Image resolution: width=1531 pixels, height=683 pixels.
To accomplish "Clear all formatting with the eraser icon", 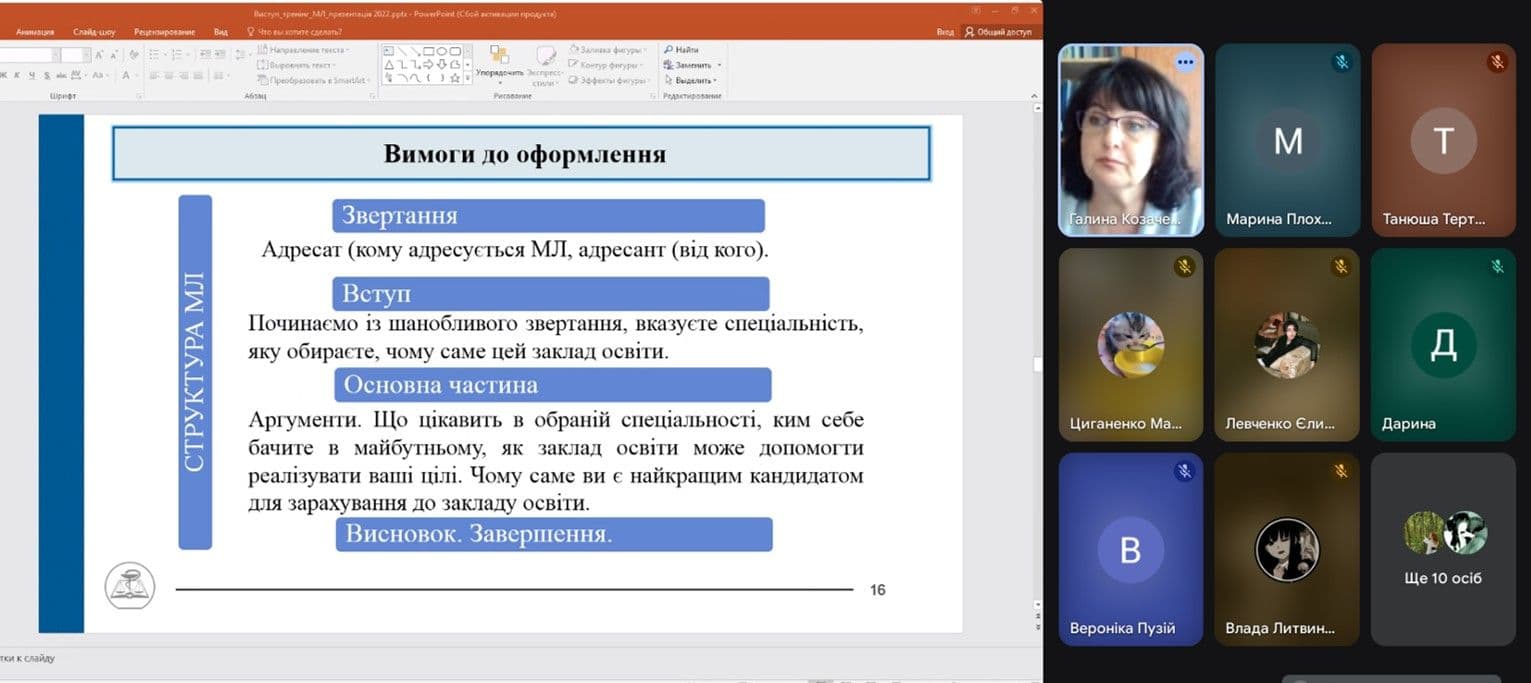I will pos(134,55).
